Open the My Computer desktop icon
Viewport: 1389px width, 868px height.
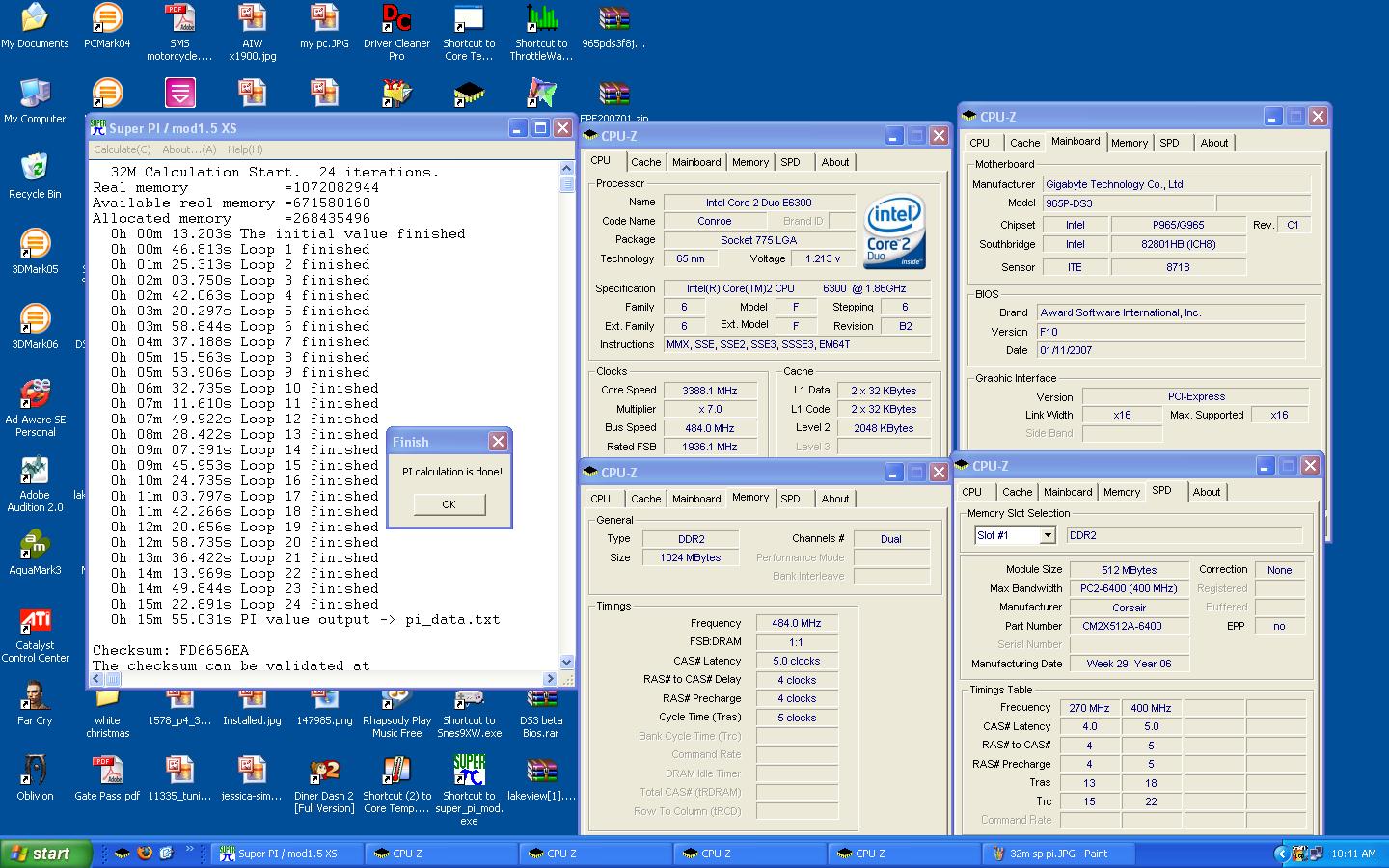pos(35,101)
